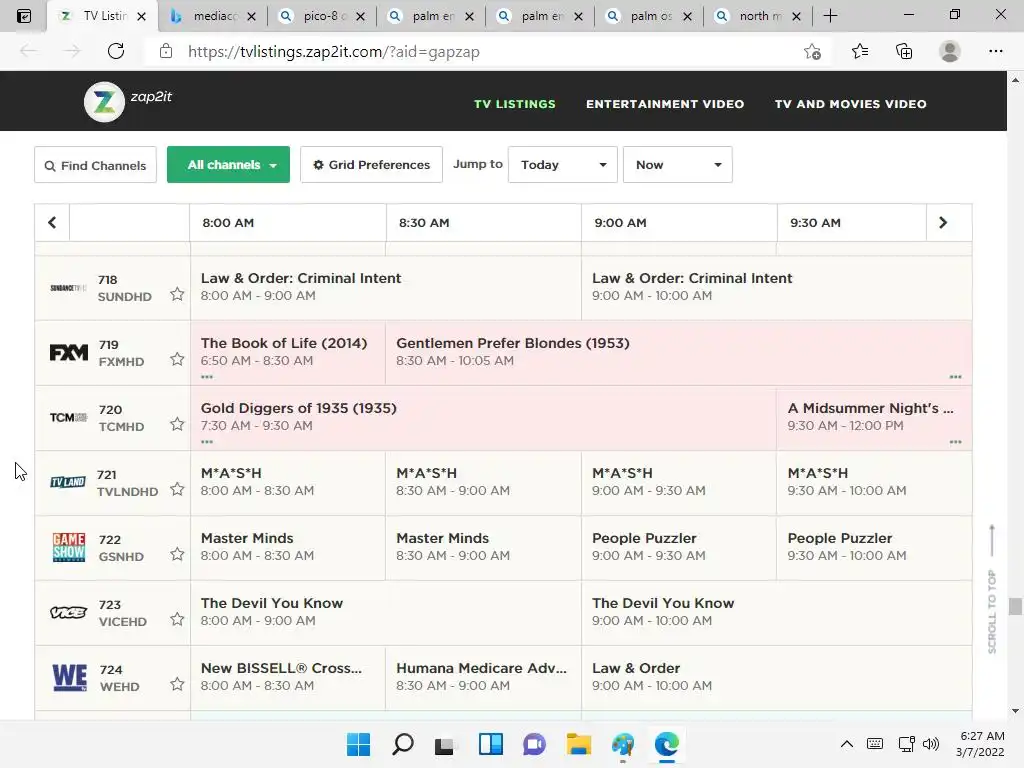Show hidden system tray icons
Viewport: 1024px width, 768px height.
click(x=846, y=744)
